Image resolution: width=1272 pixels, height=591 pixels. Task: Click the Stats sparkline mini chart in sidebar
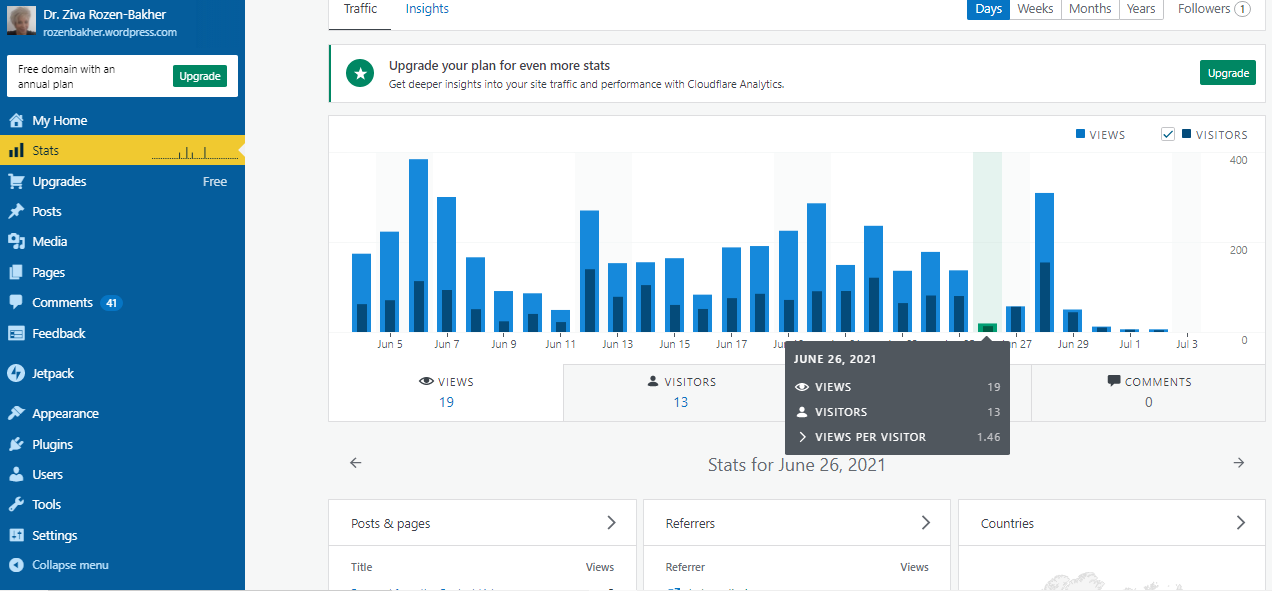194,152
